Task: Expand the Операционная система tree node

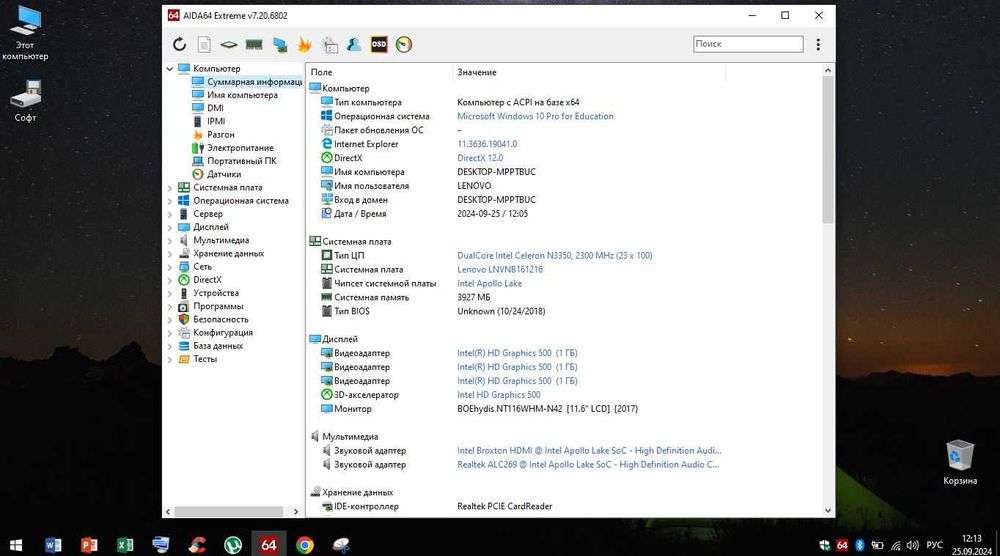Action: pos(170,201)
